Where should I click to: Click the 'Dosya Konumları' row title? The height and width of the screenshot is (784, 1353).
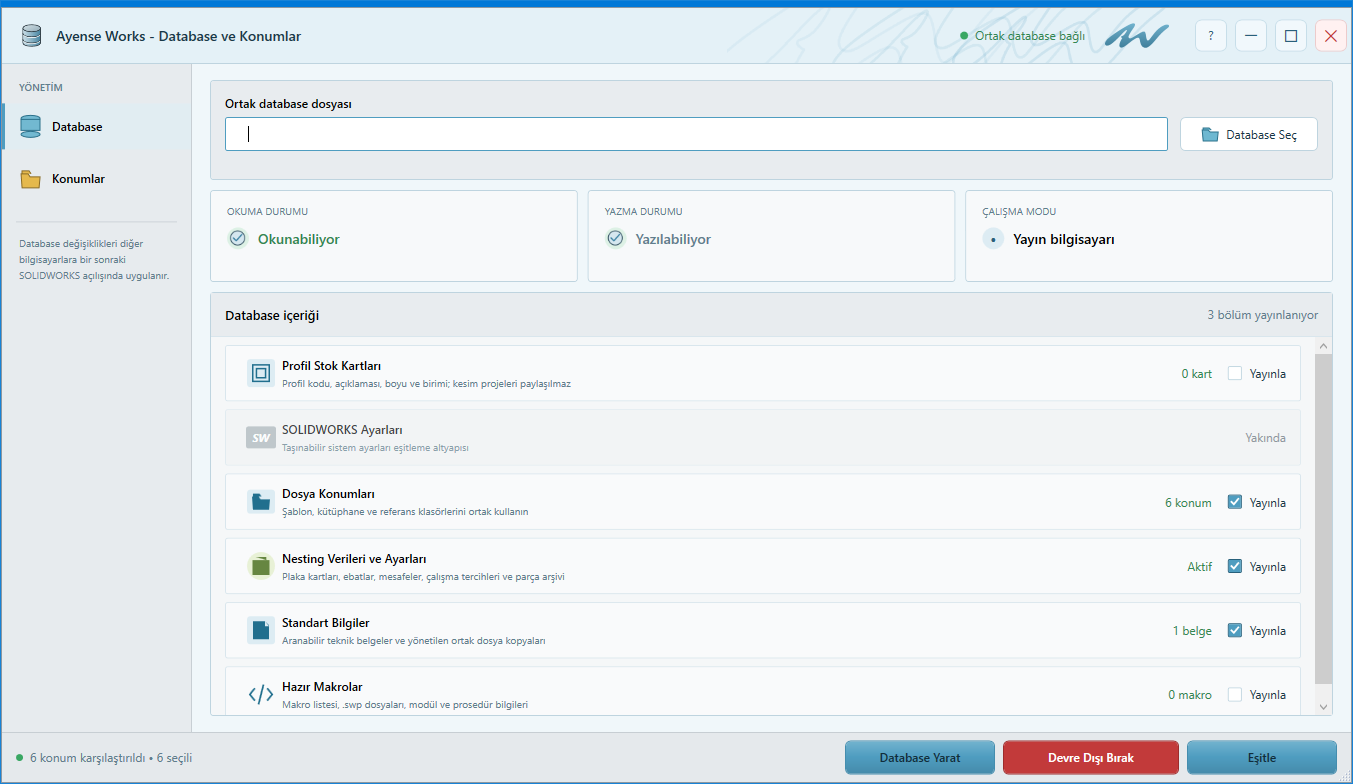328,494
